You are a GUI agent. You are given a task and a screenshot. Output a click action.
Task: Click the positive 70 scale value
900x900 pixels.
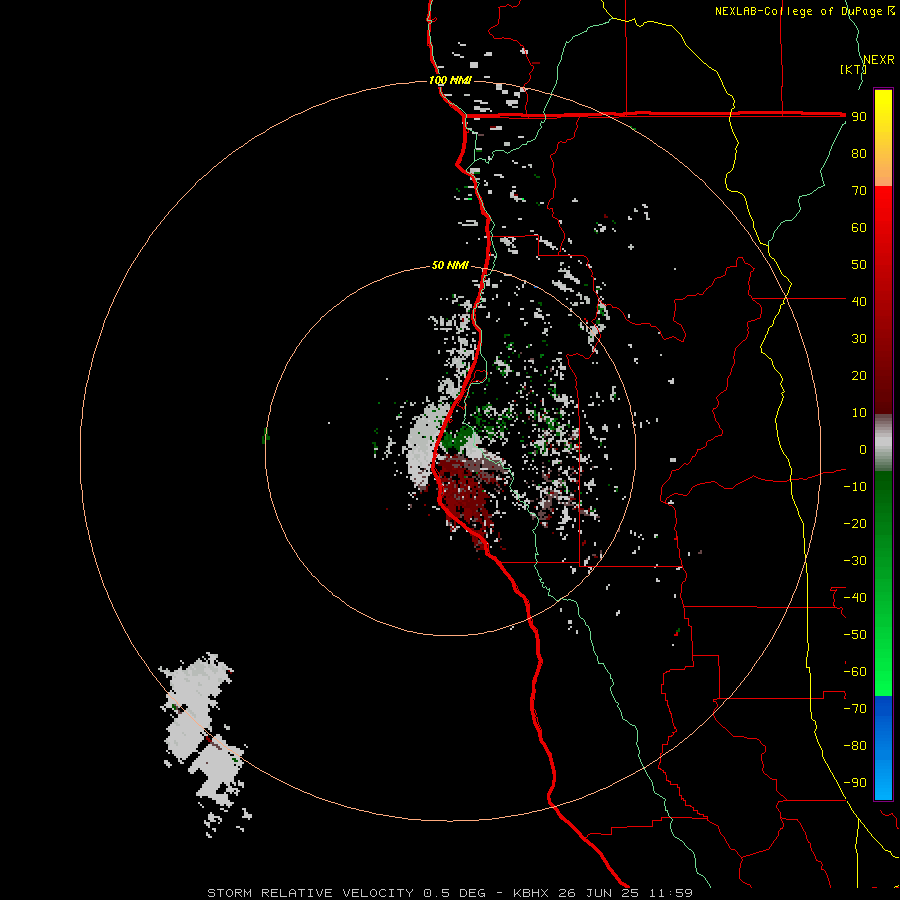(859, 191)
